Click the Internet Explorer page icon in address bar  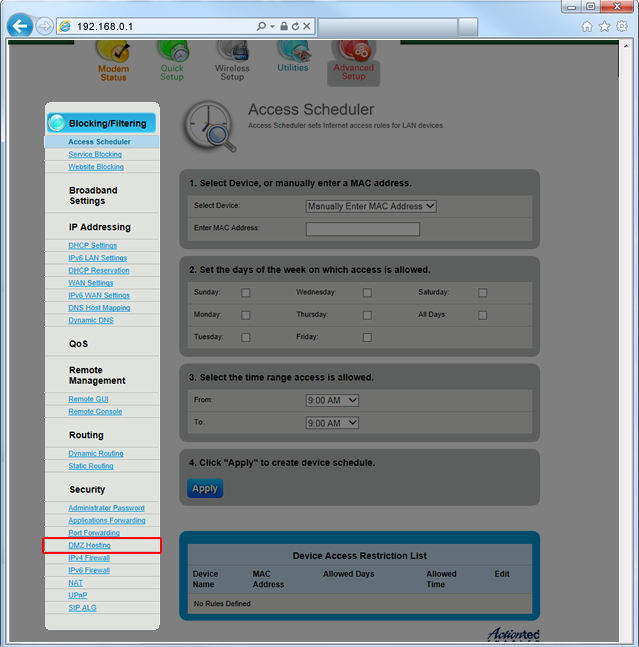[x=65, y=26]
